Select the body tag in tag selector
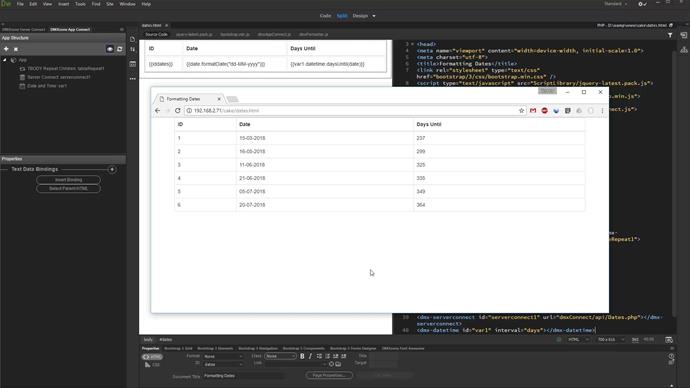The width and height of the screenshot is (690, 388). point(148,340)
